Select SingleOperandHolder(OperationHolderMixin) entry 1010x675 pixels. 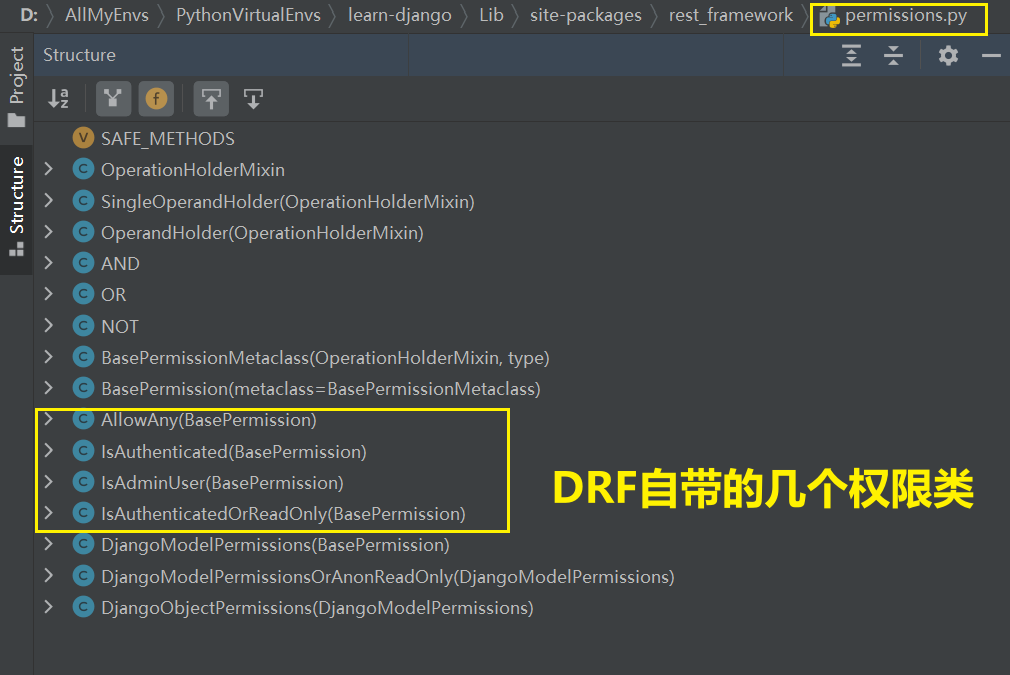click(287, 202)
